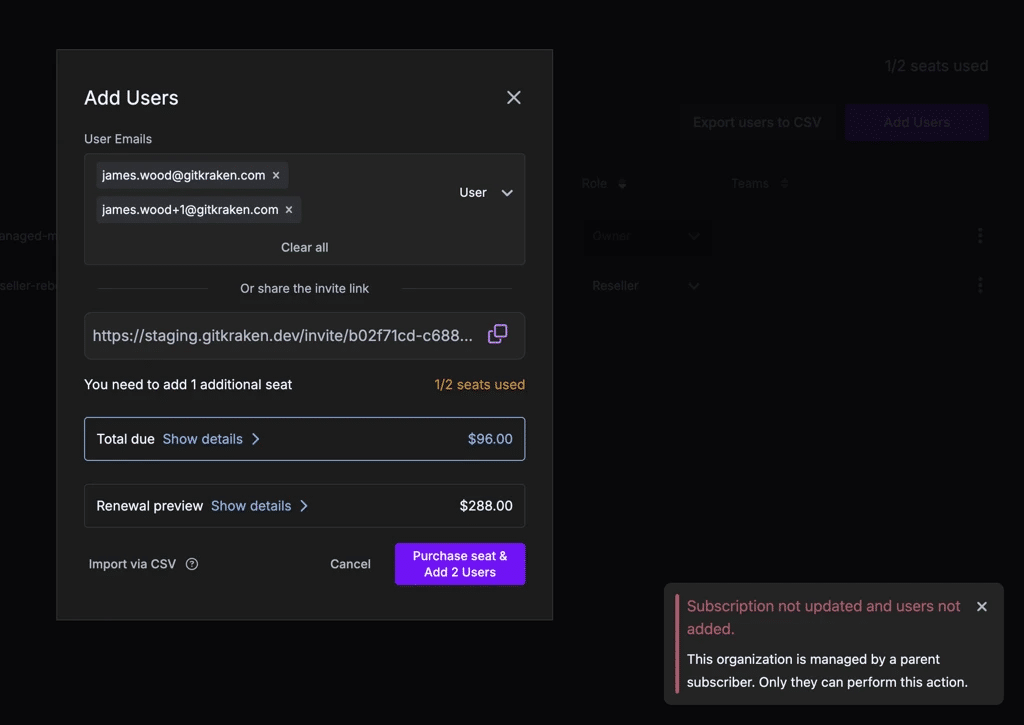Click Import via CSV link
This screenshot has width=1024, height=725.
[x=132, y=564]
